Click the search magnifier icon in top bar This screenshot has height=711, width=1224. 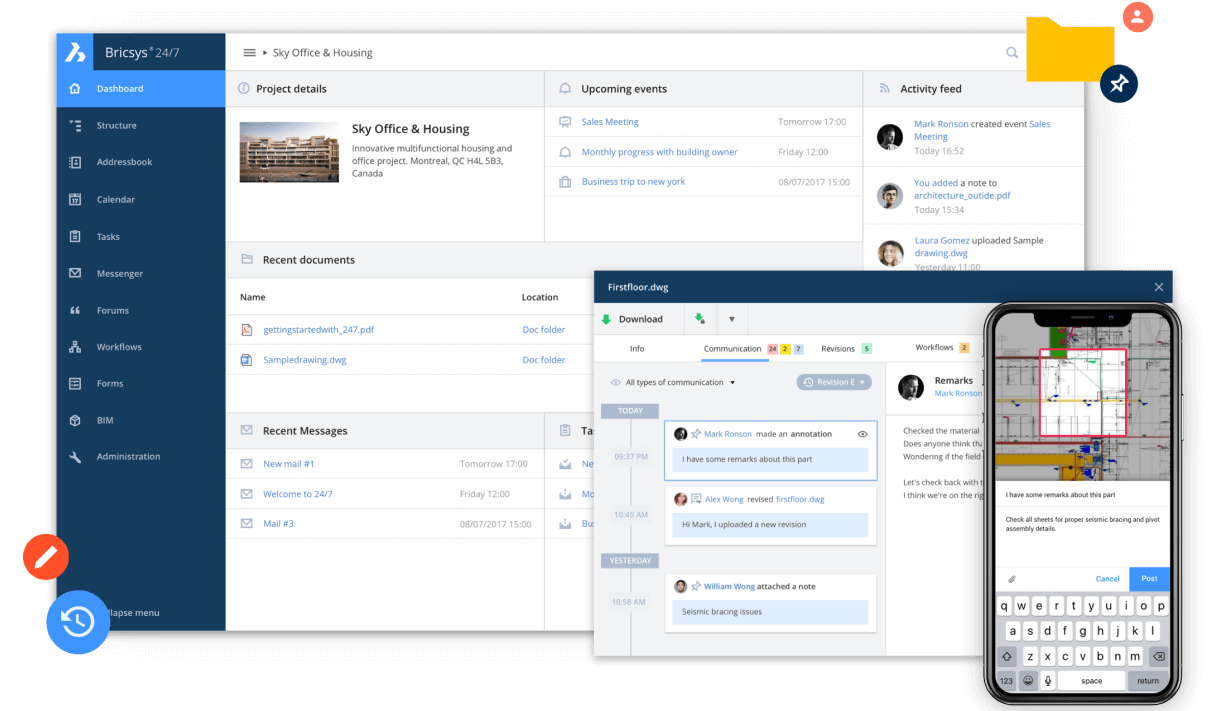tap(1012, 53)
